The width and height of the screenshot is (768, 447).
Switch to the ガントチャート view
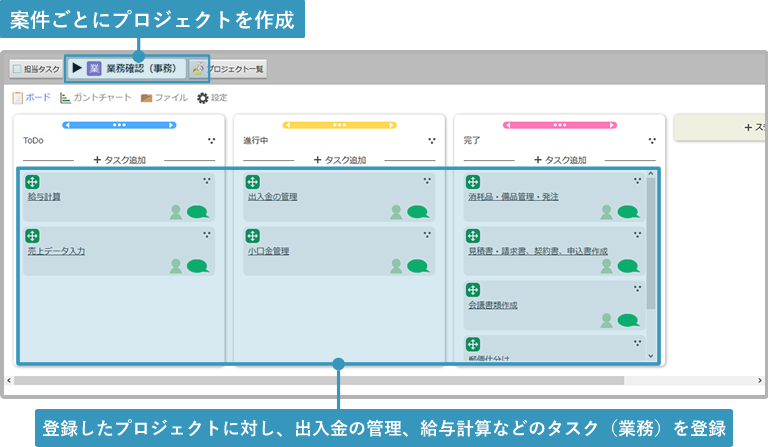tap(96, 97)
